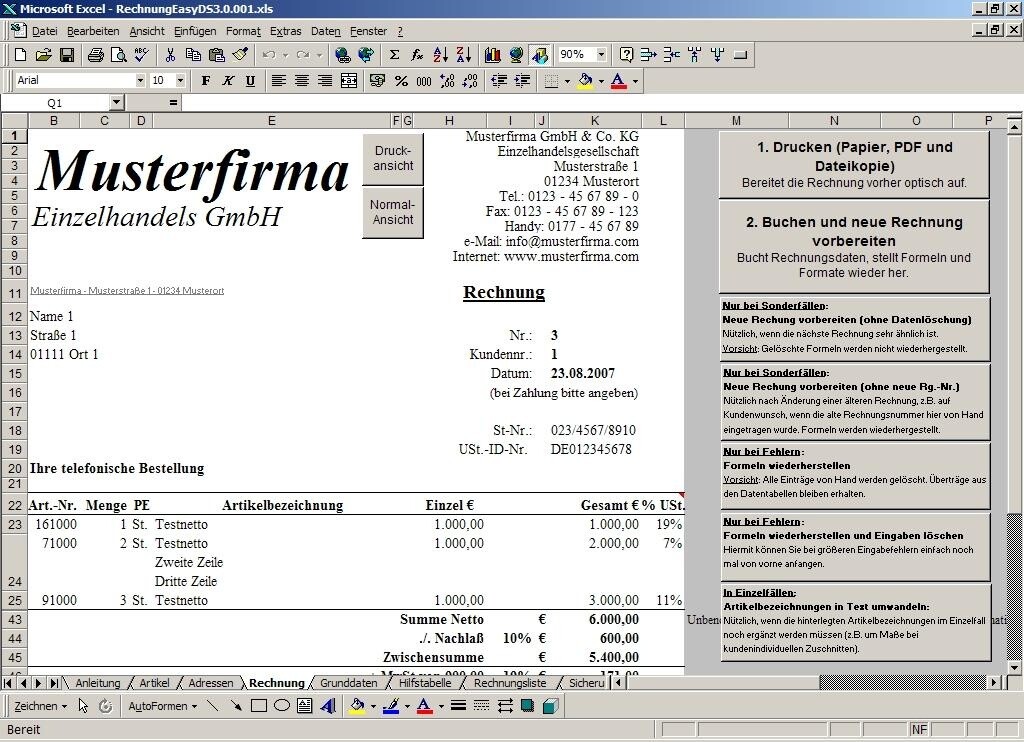Open the Extras menu
This screenshot has height=742, width=1024.
click(285, 31)
